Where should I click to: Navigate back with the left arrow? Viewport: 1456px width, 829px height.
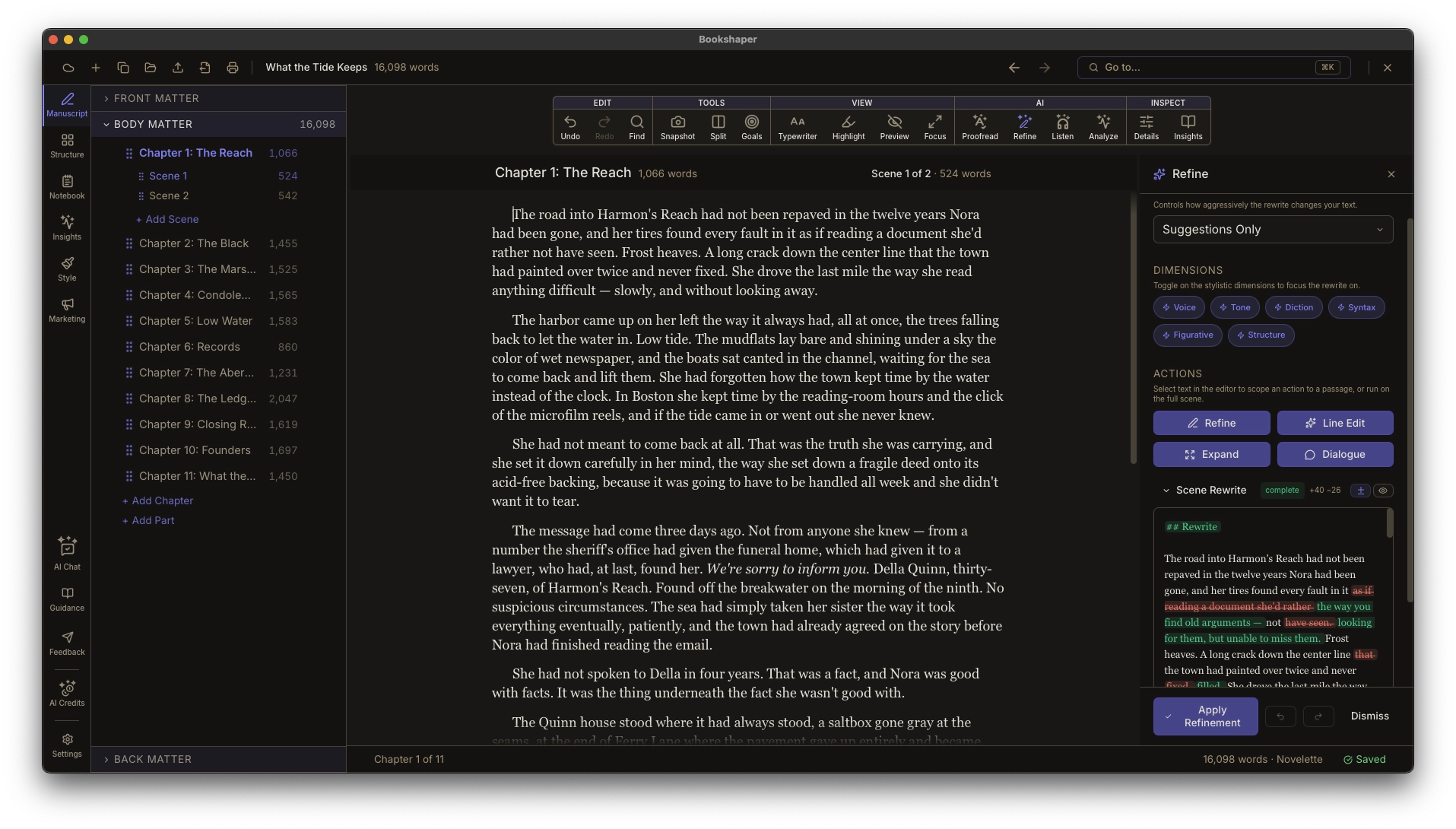(x=1014, y=68)
